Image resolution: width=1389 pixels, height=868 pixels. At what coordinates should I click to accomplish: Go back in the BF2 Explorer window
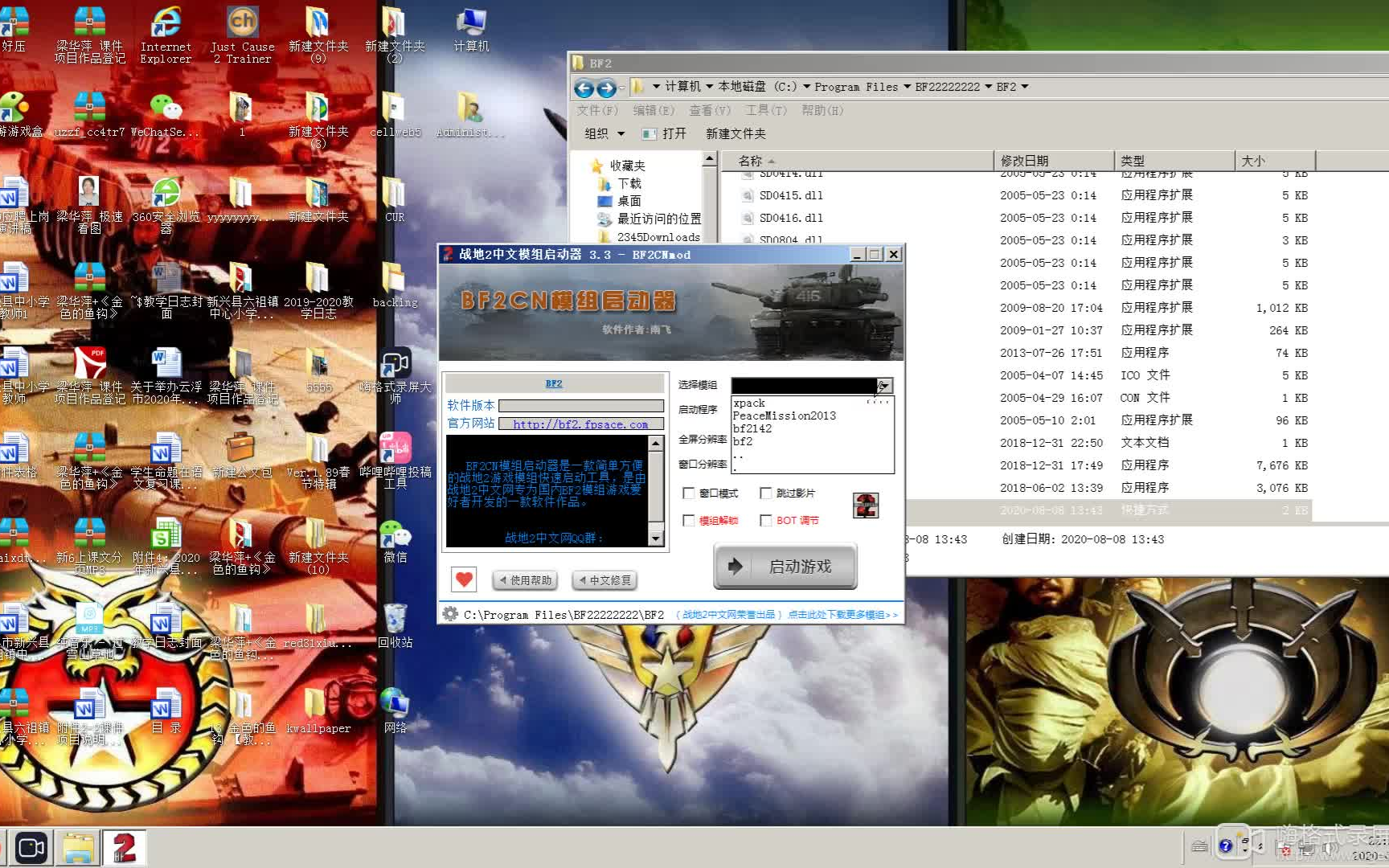(x=584, y=88)
